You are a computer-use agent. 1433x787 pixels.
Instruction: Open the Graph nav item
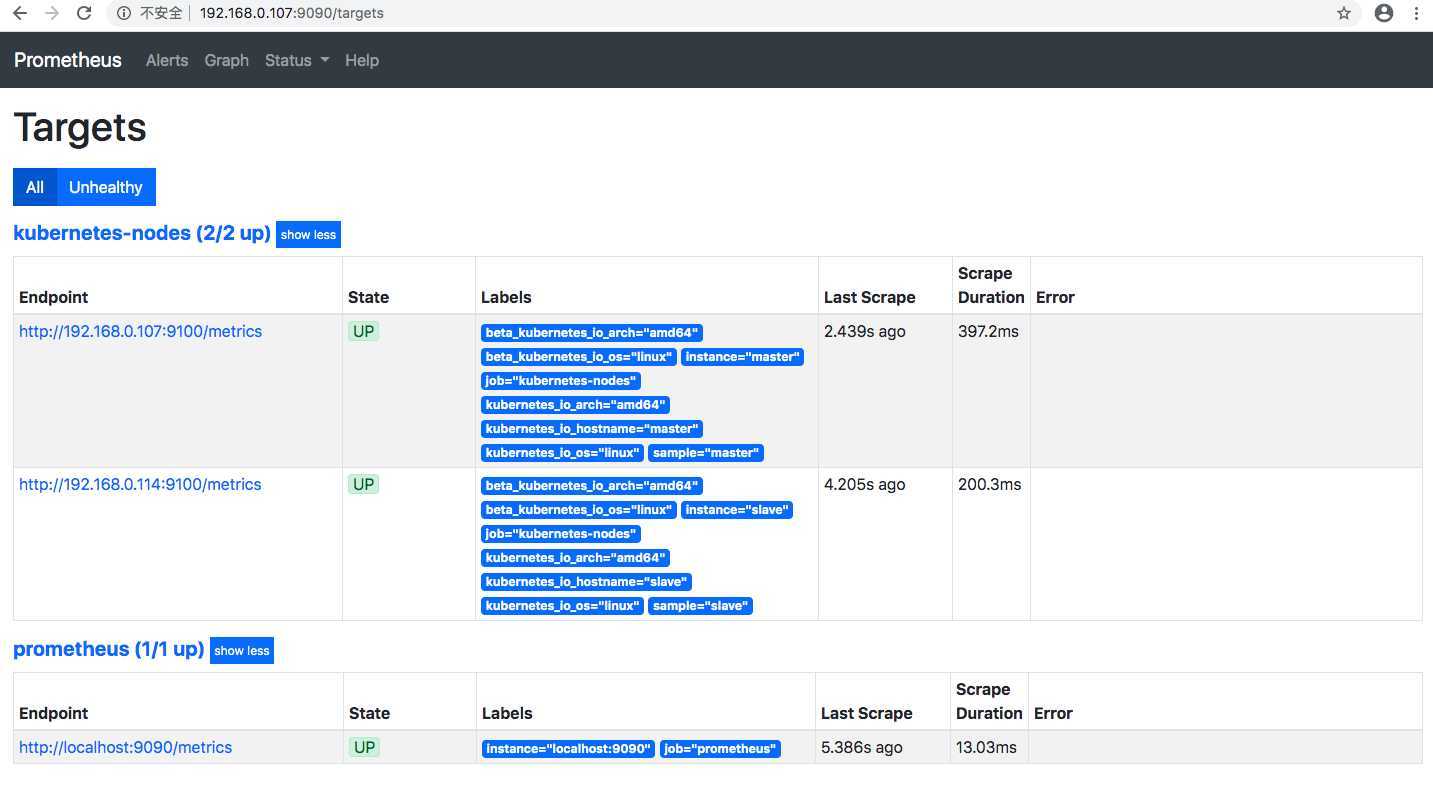tap(226, 60)
